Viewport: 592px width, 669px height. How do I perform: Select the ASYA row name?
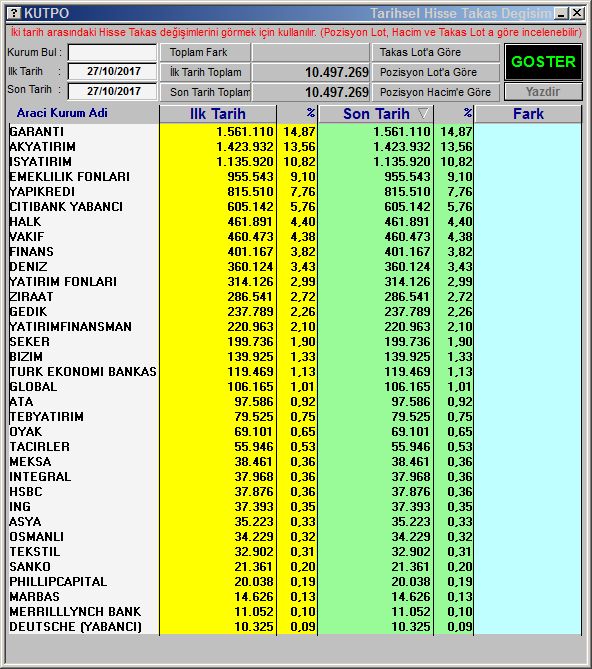coord(26,522)
